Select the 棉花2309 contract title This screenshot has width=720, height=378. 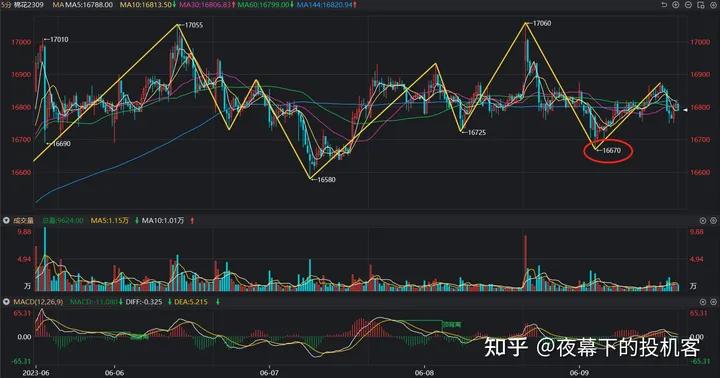tap(28, 5)
